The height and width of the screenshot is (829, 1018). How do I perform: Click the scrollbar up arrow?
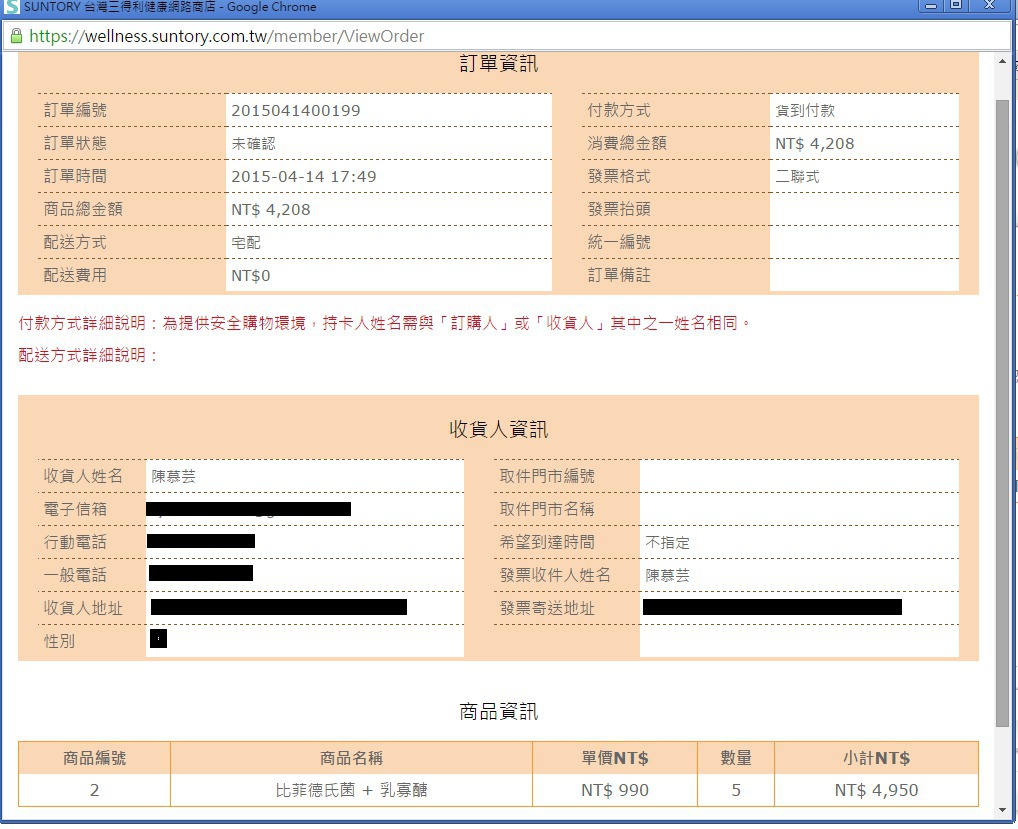click(x=1002, y=62)
